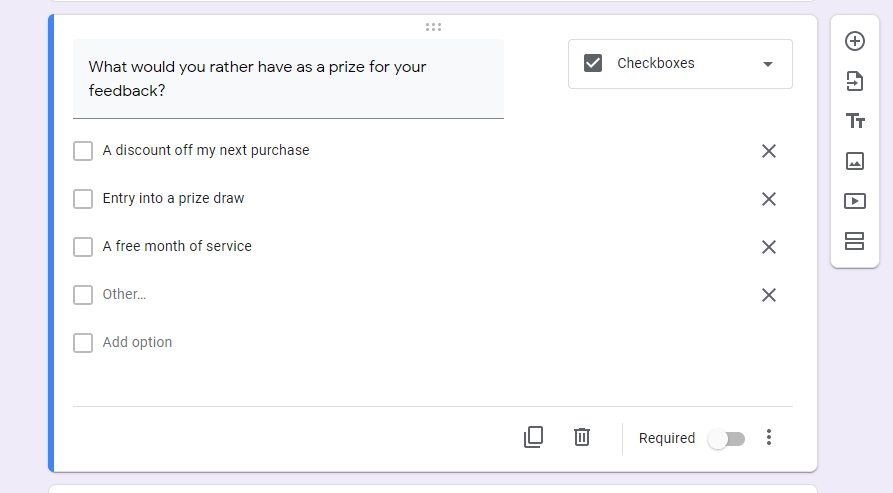Edit the Entry into a prize draw text
893x493 pixels.
[173, 198]
